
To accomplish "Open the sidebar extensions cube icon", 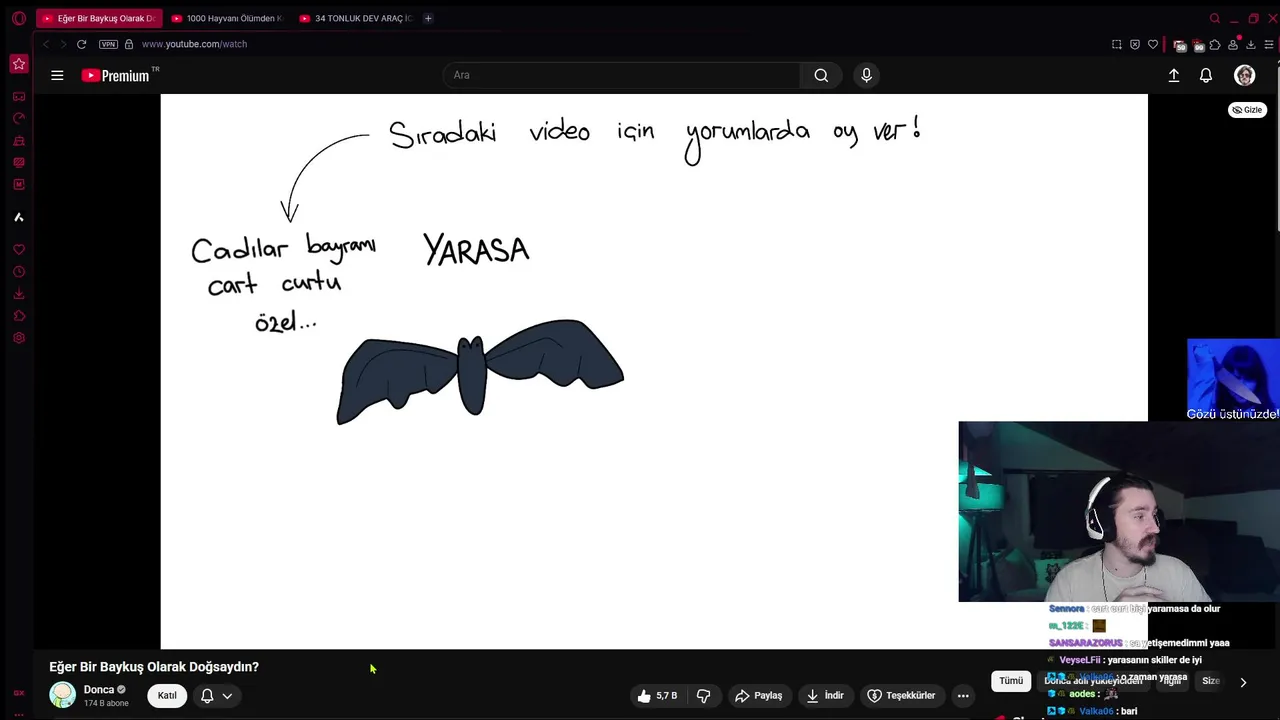I will 19,316.
